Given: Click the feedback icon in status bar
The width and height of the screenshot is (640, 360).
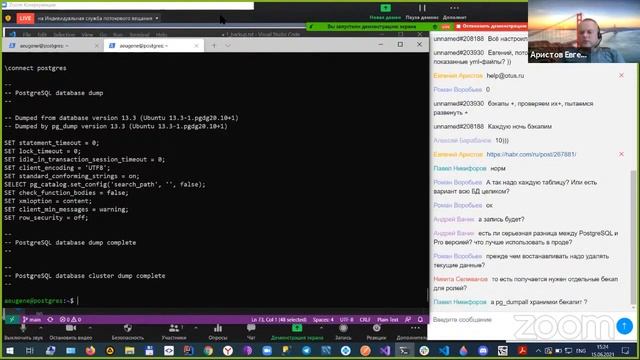Looking at the screenshot, I should 408,320.
